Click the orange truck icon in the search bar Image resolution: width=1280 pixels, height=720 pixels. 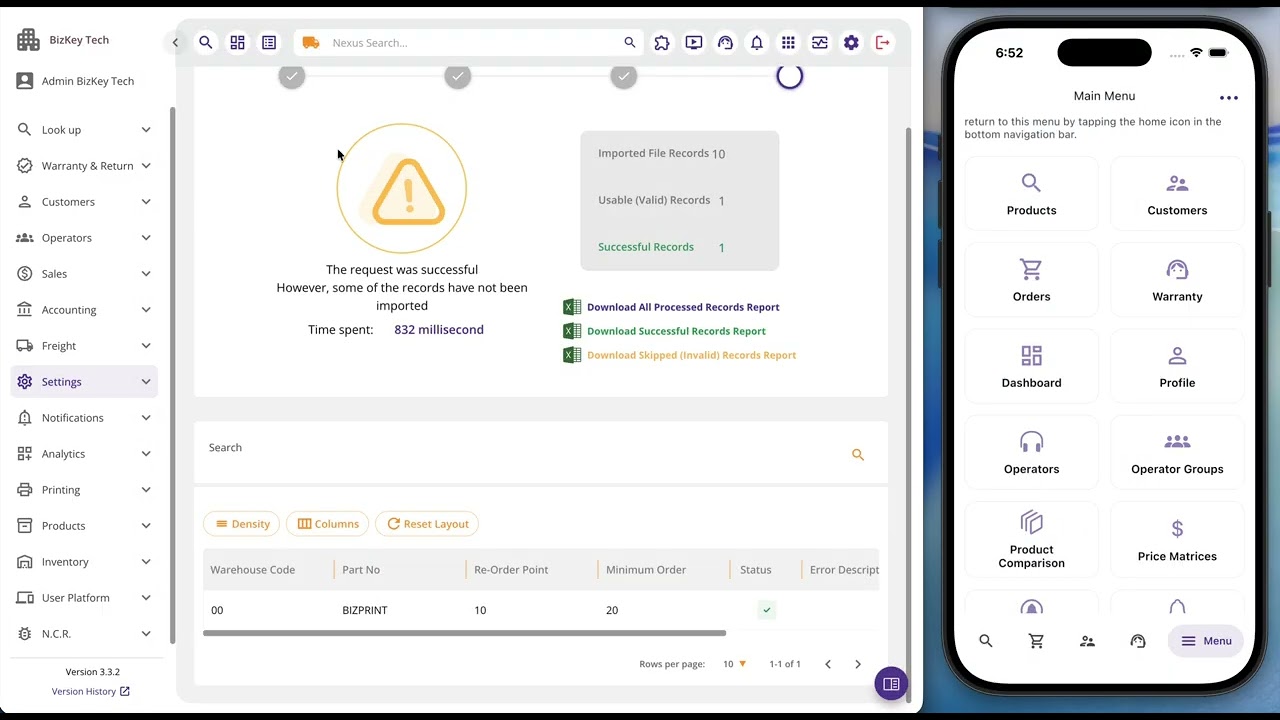coord(311,42)
